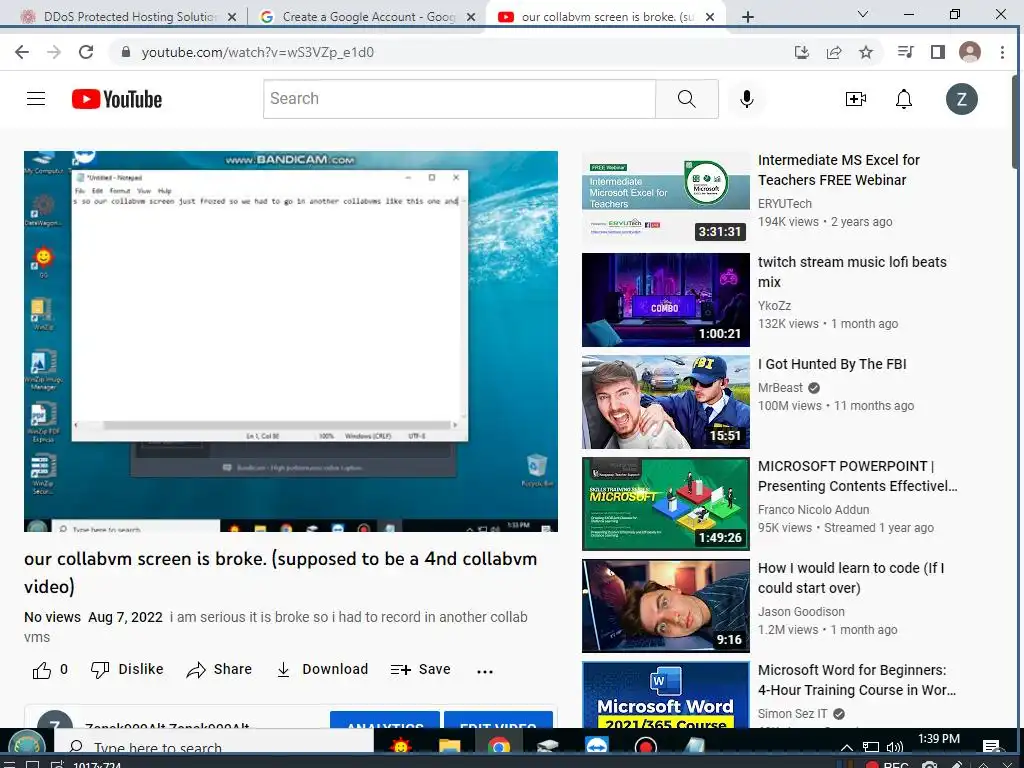Click the Dislike button

[127, 669]
